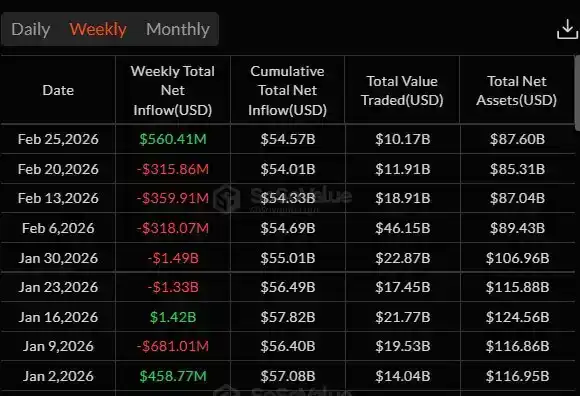Click the vertical scrollbar thumb
This screenshot has height=396, width=580.
click(x=577, y=93)
